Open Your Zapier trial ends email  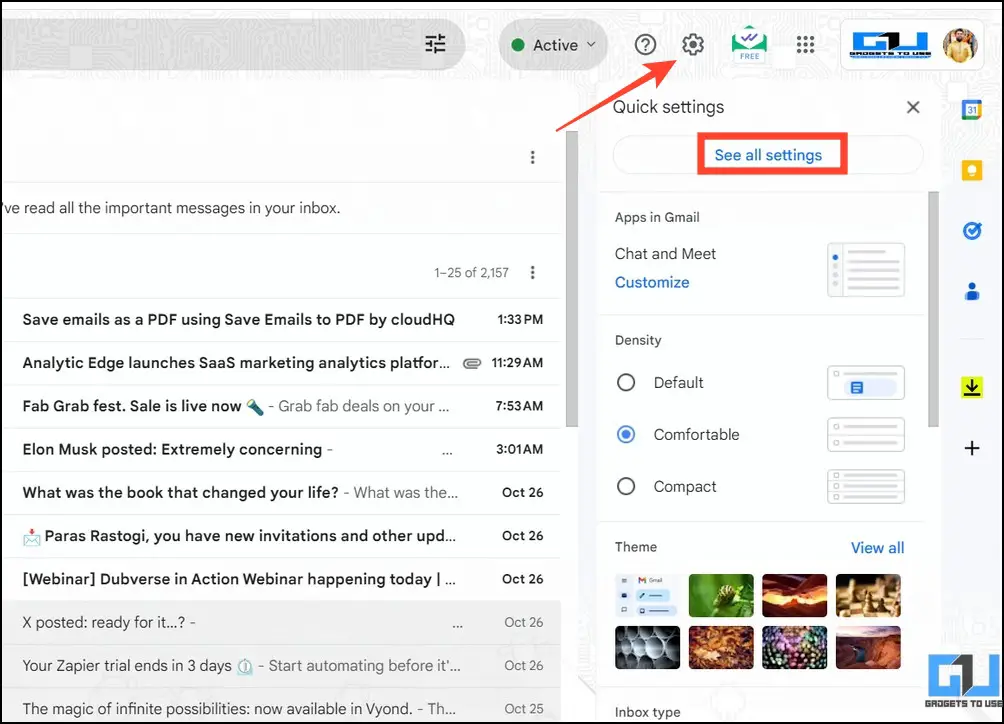(282, 666)
